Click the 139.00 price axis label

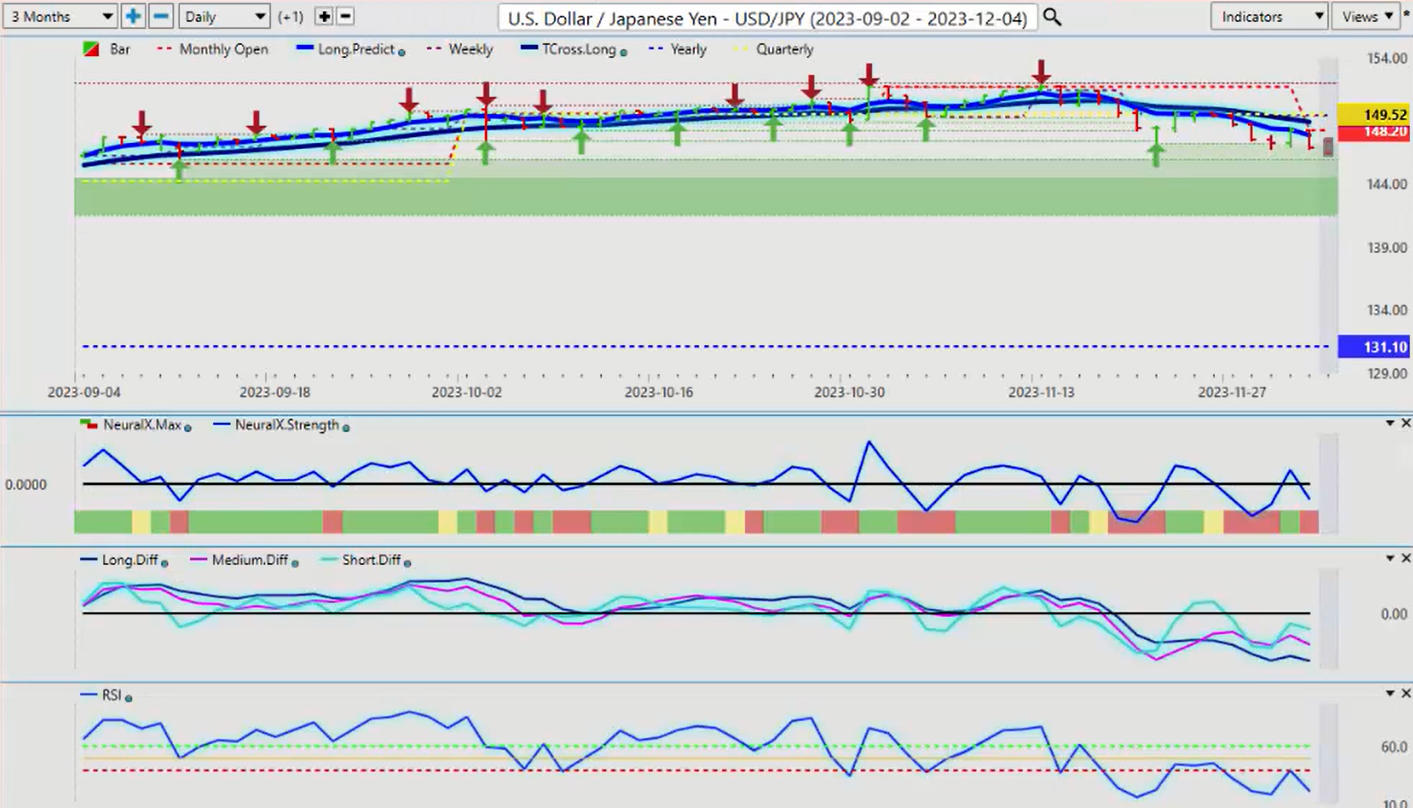point(1386,247)
